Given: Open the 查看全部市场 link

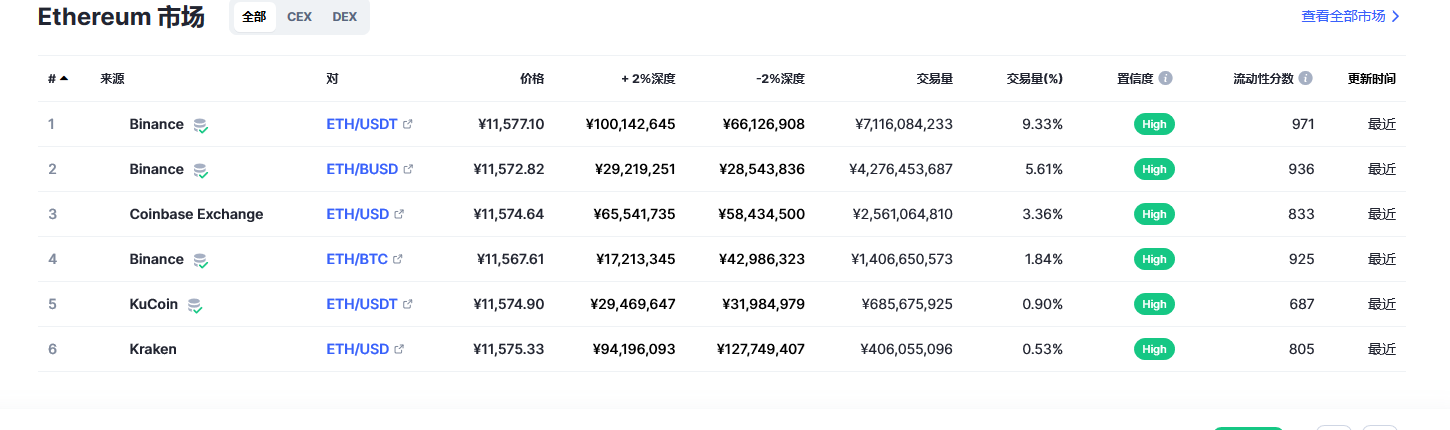Looking at the screenshot, I should (x=1343, y=17).
